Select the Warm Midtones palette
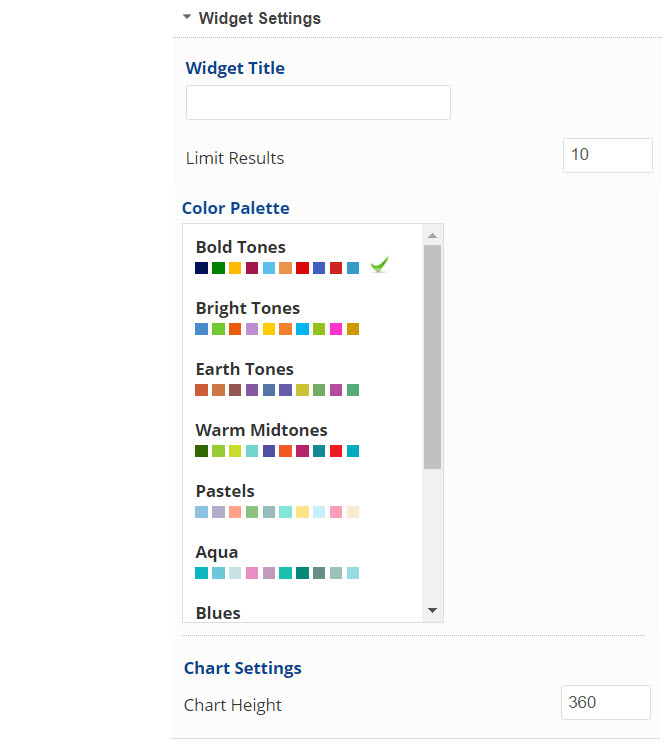This screenshot has width=671, height=742. point(262,430)
